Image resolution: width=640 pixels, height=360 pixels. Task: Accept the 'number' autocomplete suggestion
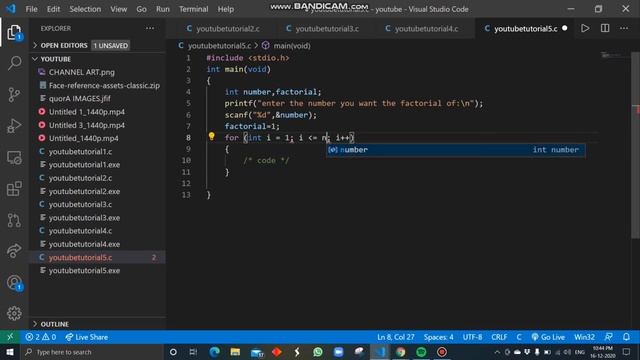(x=456, y=150)
